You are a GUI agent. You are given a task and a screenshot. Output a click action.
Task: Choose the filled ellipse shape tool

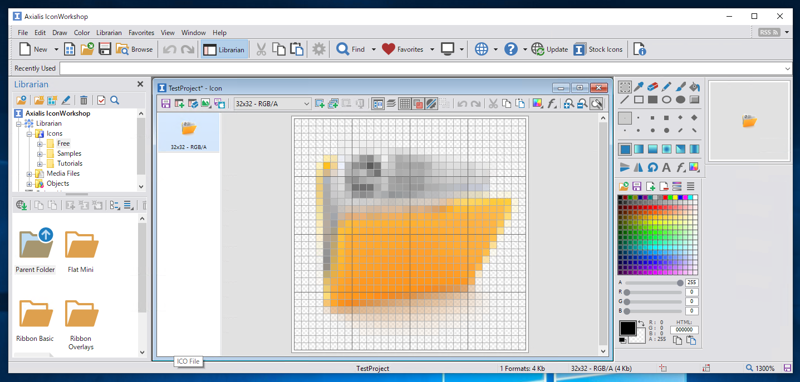click(680, 100)
